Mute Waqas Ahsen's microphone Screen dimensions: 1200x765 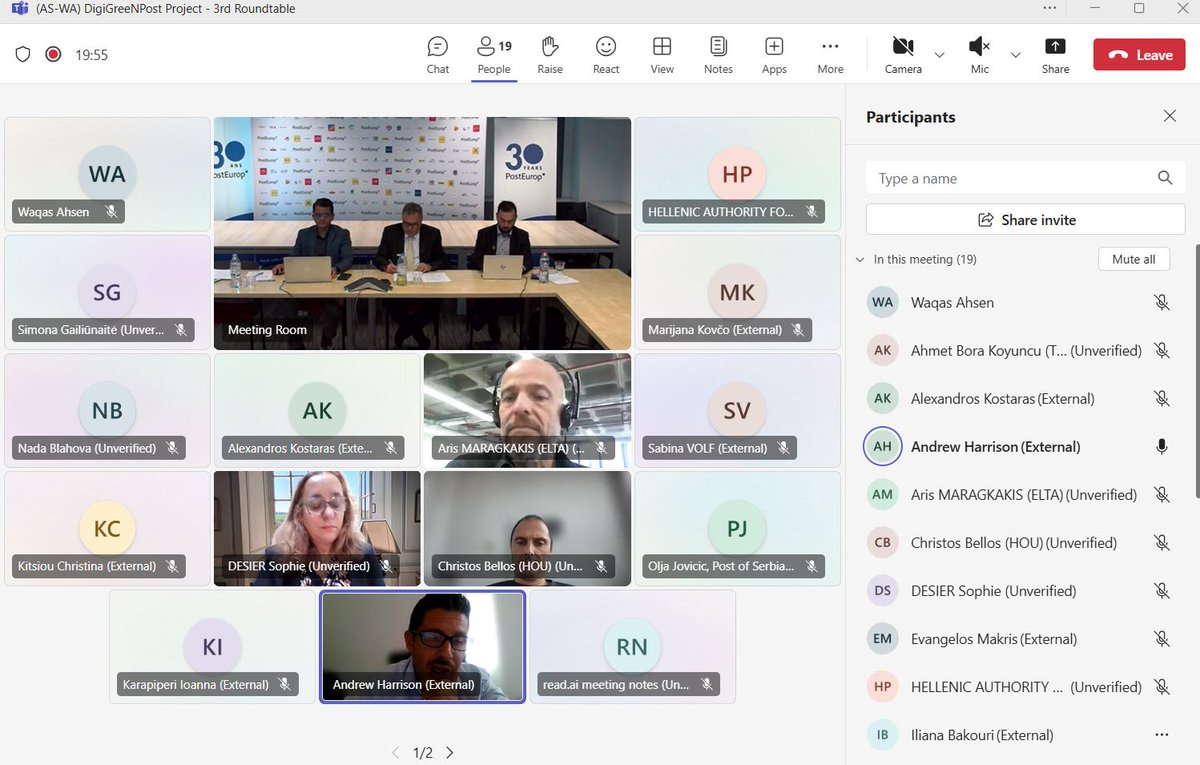point(1163,302)
